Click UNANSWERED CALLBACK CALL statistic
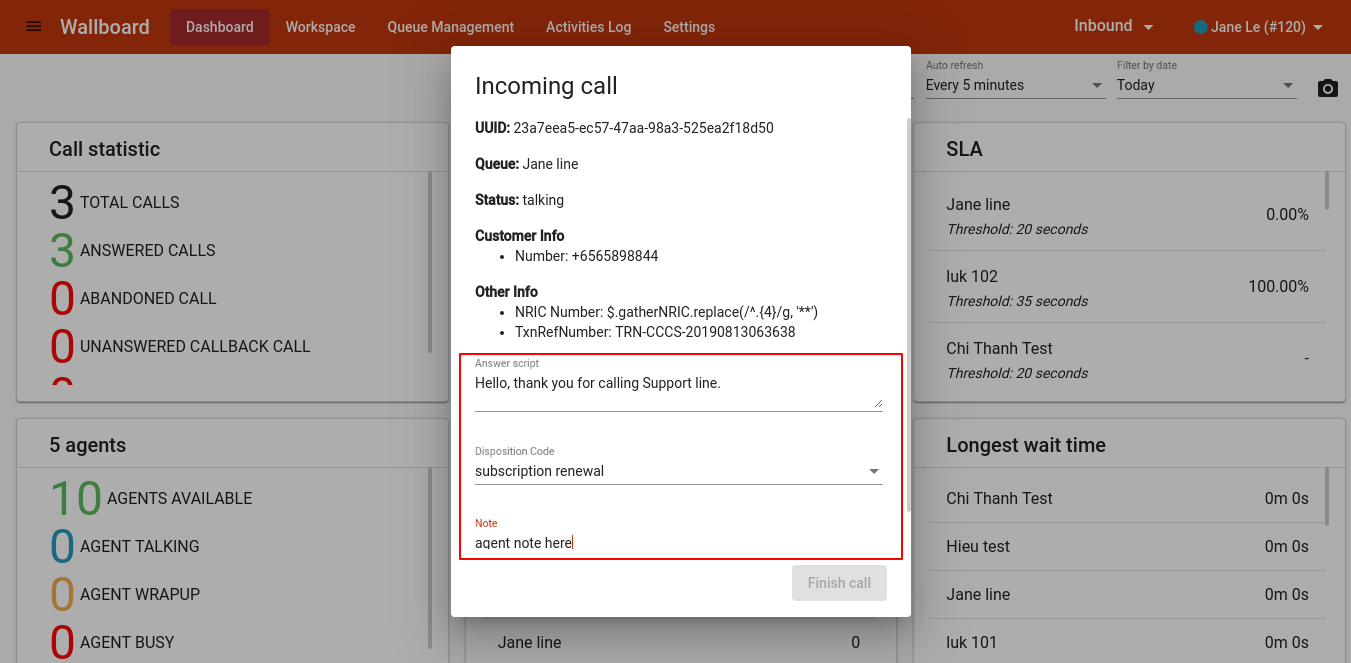Screen dimensions: 1351x663 tap(180, 346)
